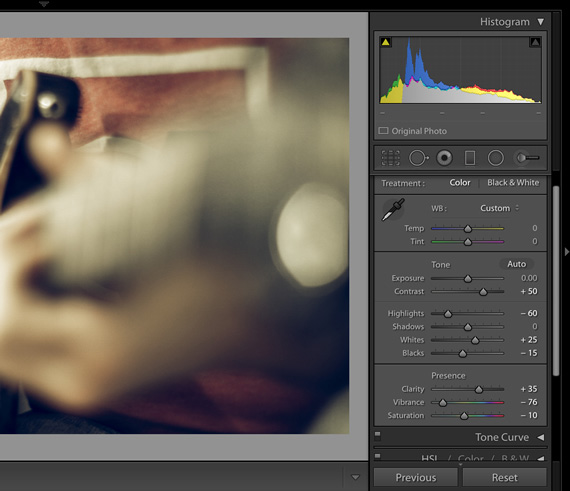The width and height of the screenshot is (570, 491).
Task: Toggle shadow clipping indicator in histogram
Action: [386, 42]
